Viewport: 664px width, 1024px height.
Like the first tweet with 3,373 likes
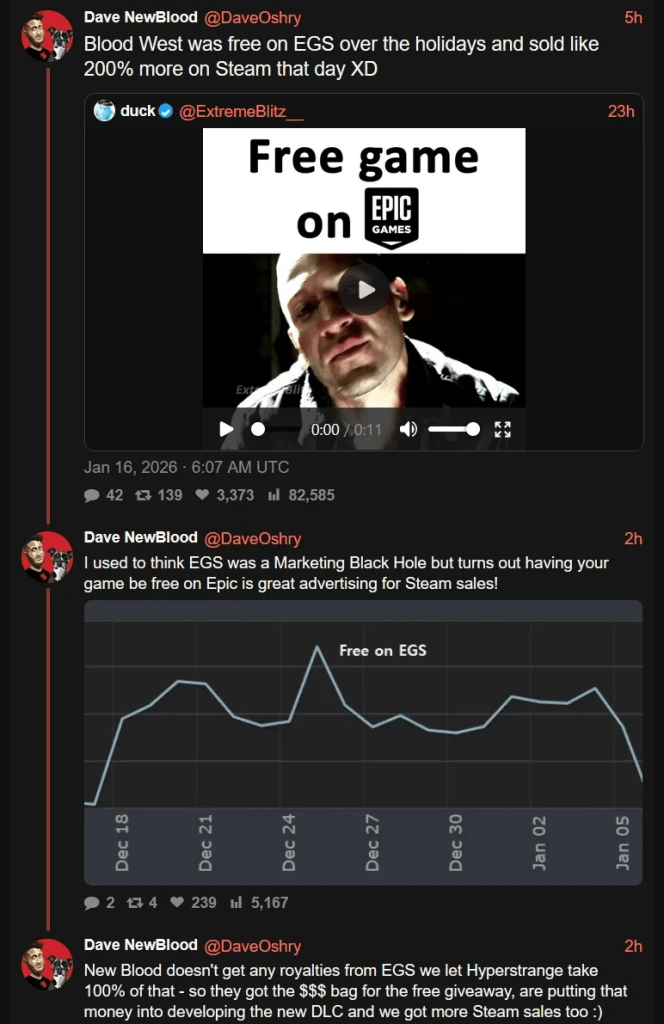225,495
